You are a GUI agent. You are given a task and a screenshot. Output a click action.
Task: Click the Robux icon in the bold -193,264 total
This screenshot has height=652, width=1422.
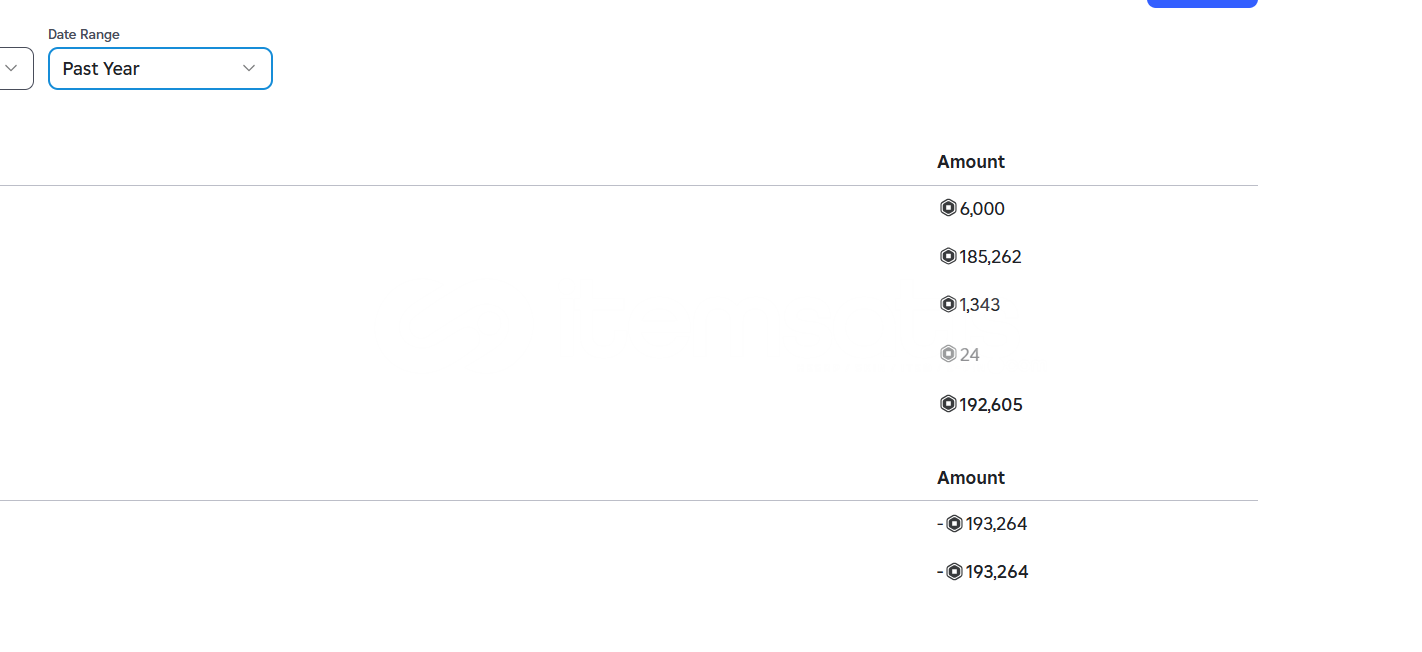(954, 571)
